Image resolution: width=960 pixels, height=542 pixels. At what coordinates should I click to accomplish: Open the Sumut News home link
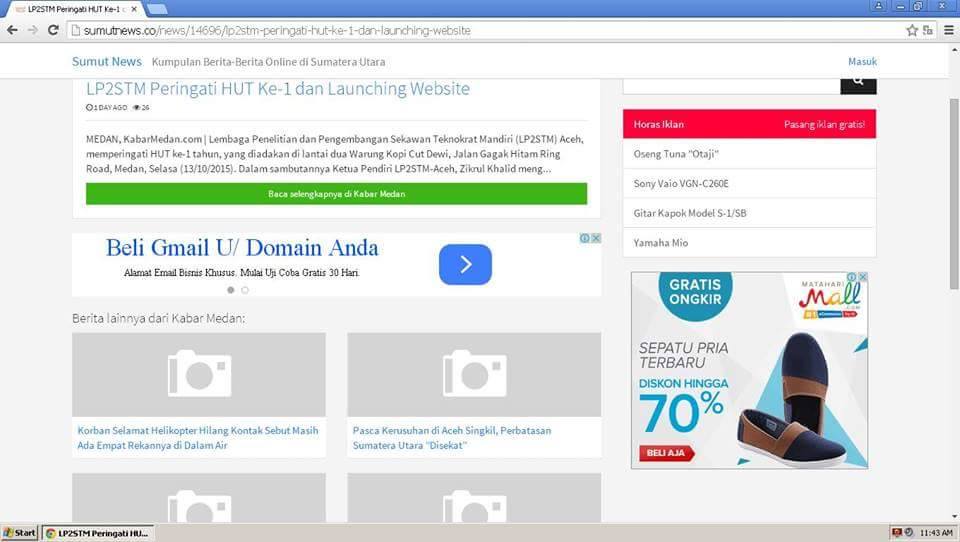pyautogui.click(x=106, y=61)
